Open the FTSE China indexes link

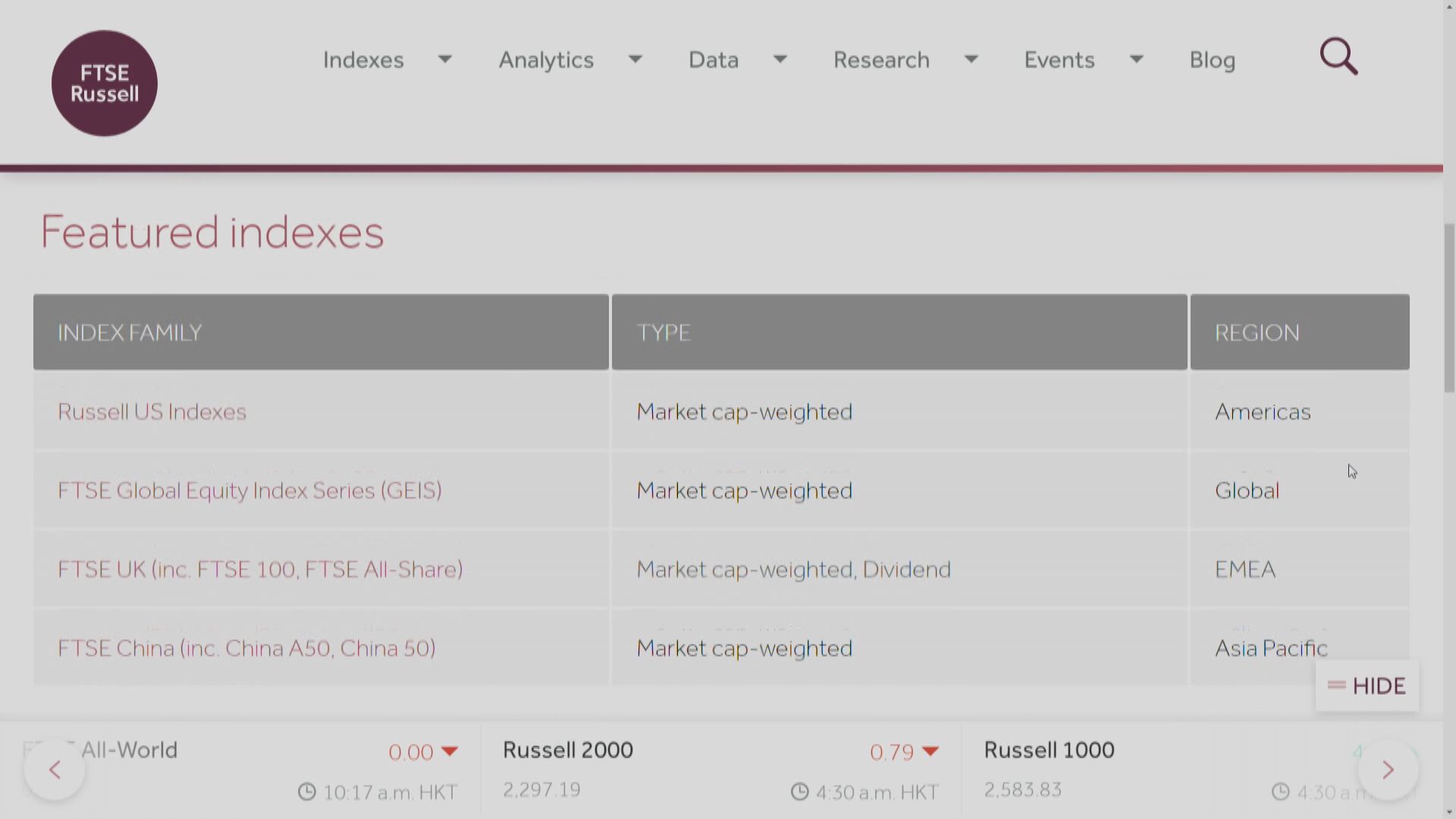(246, 648)
